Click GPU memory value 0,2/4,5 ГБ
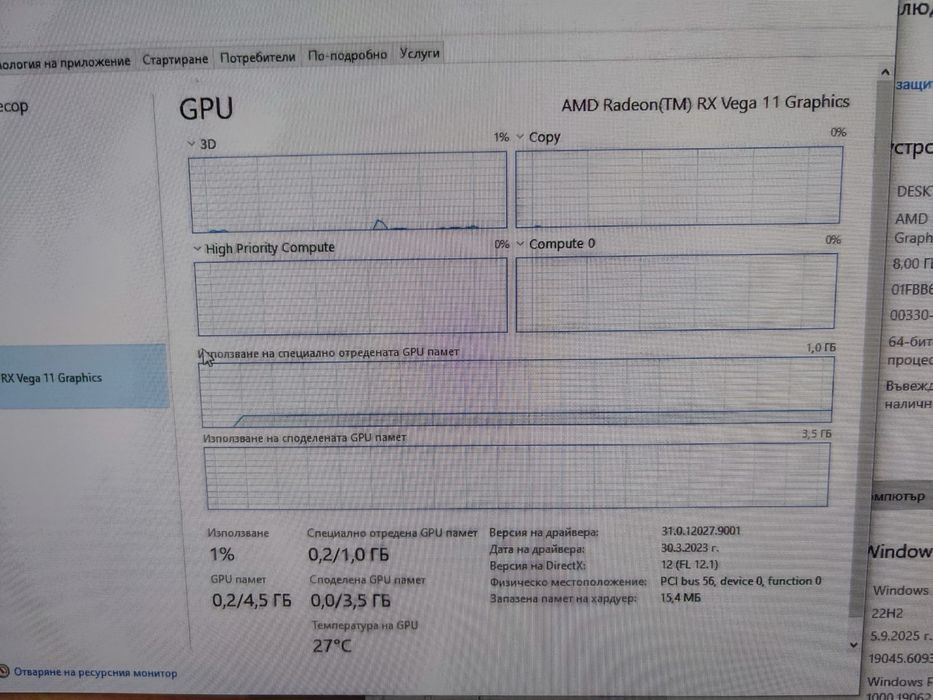The height and width of the screenshot is (700, 933). [x=252, y=601]
